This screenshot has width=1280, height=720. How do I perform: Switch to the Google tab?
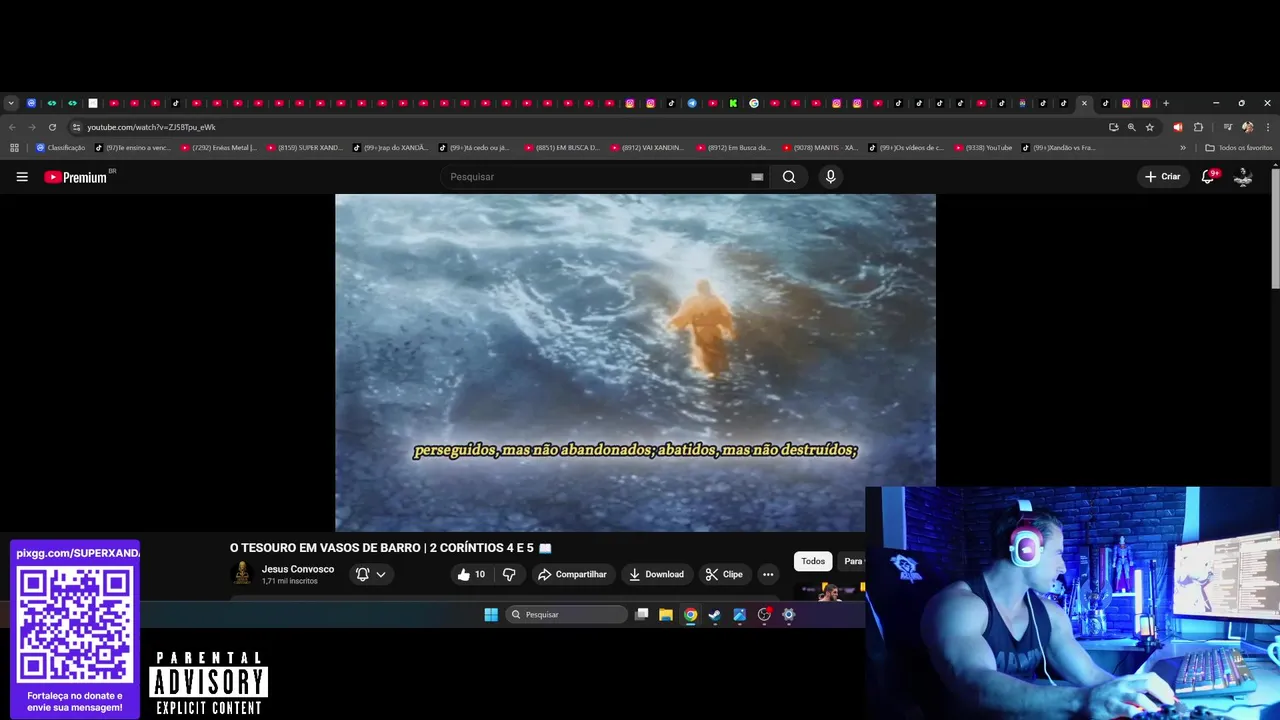click(x=754, y=103)
